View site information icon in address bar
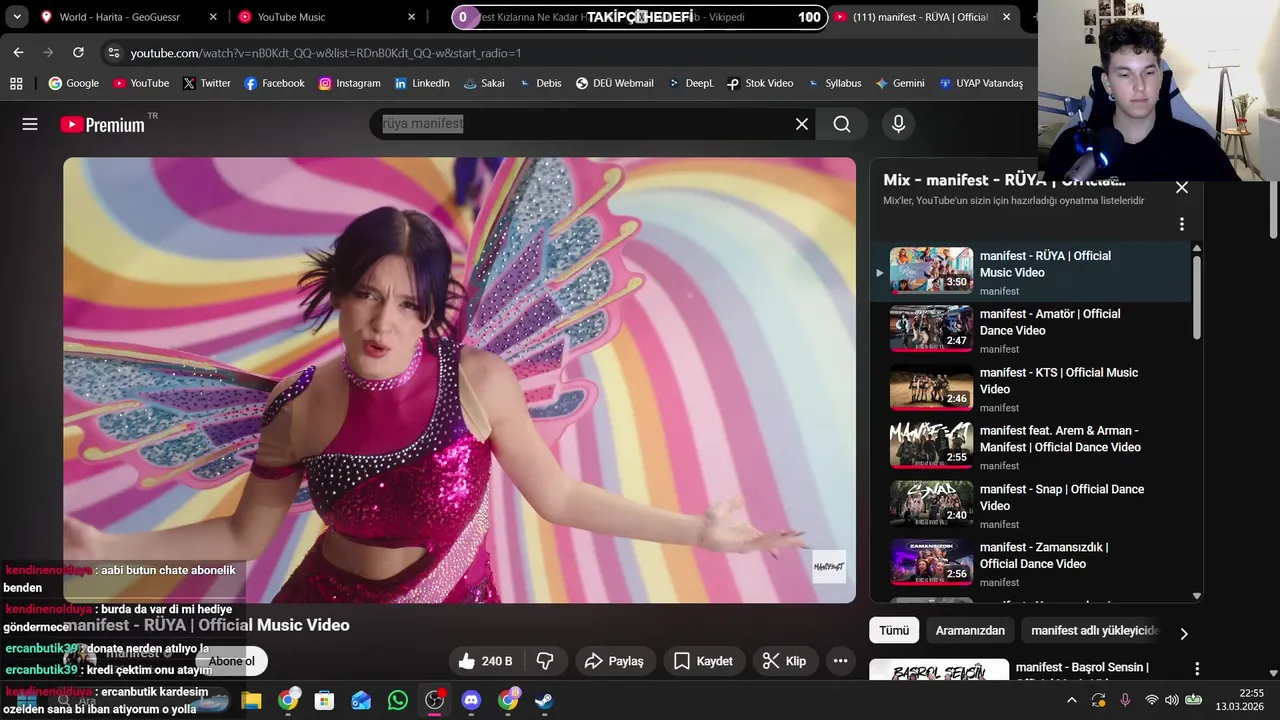Screen dimensions: 1280x720 click(x=113, y=53)
